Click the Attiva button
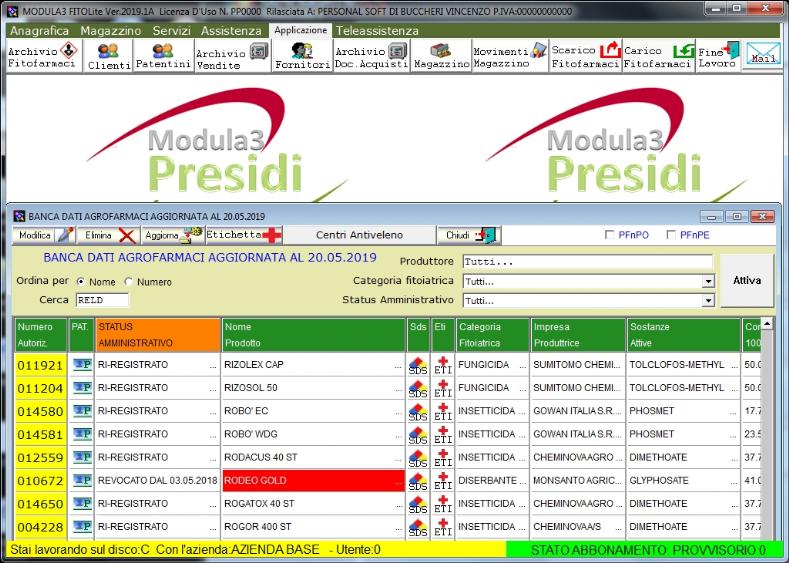The image size is (789, 563). (x=747, y=280)
